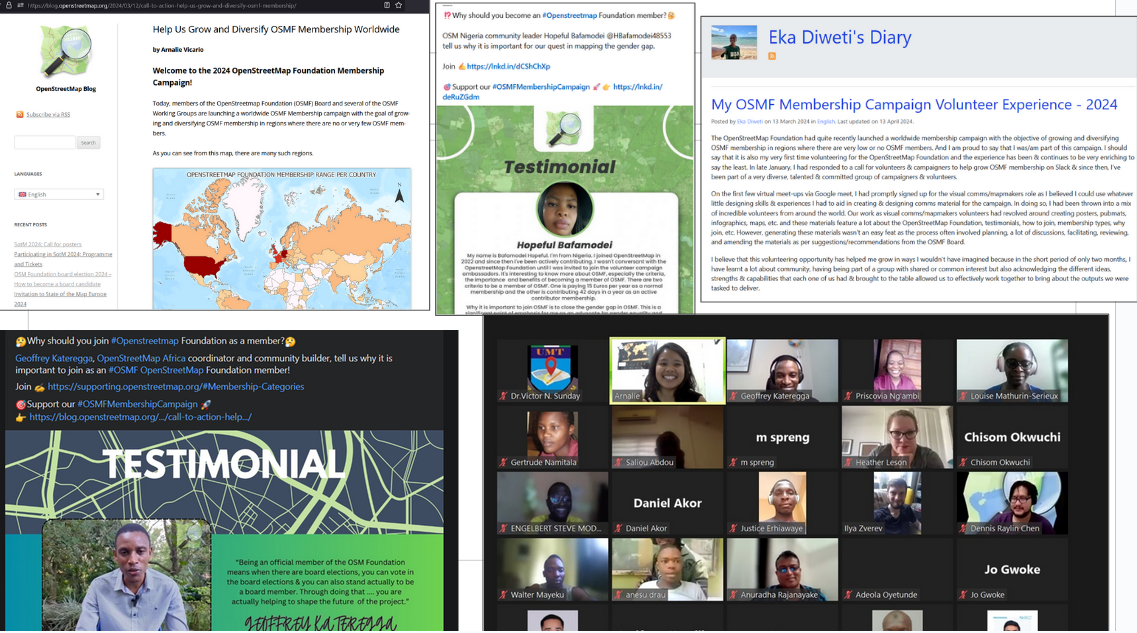Open the blog.openstreetmap.org call-to-action-help link
The height and width of the screenshot is (633, 1137).
coord(141,417)
